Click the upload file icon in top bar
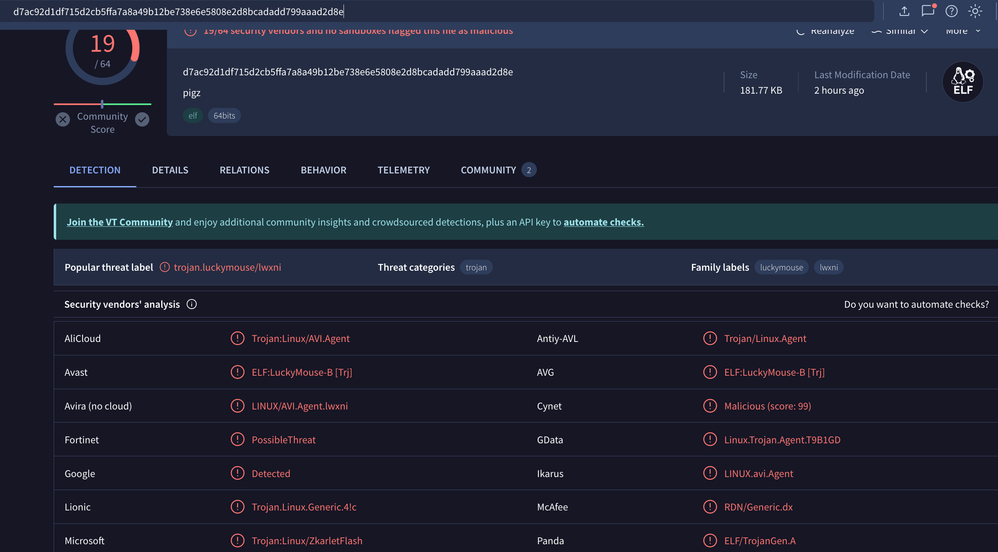This screenshot has height=552, width=998. (x=904, y=11)
